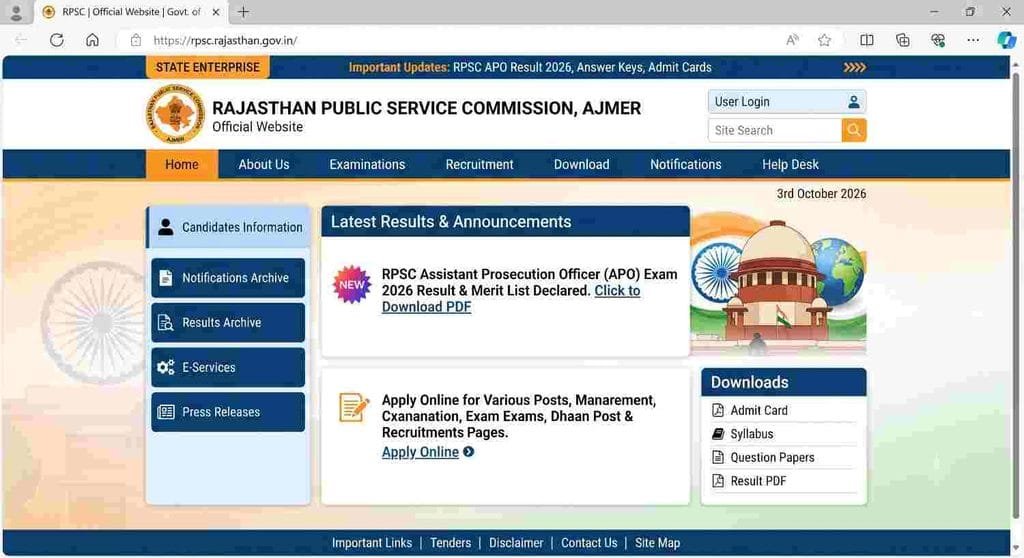The width and height of the screenshot is (1024, 558).
Task: Click the apply online notepad pencil icon
Action: pos(354,407)
